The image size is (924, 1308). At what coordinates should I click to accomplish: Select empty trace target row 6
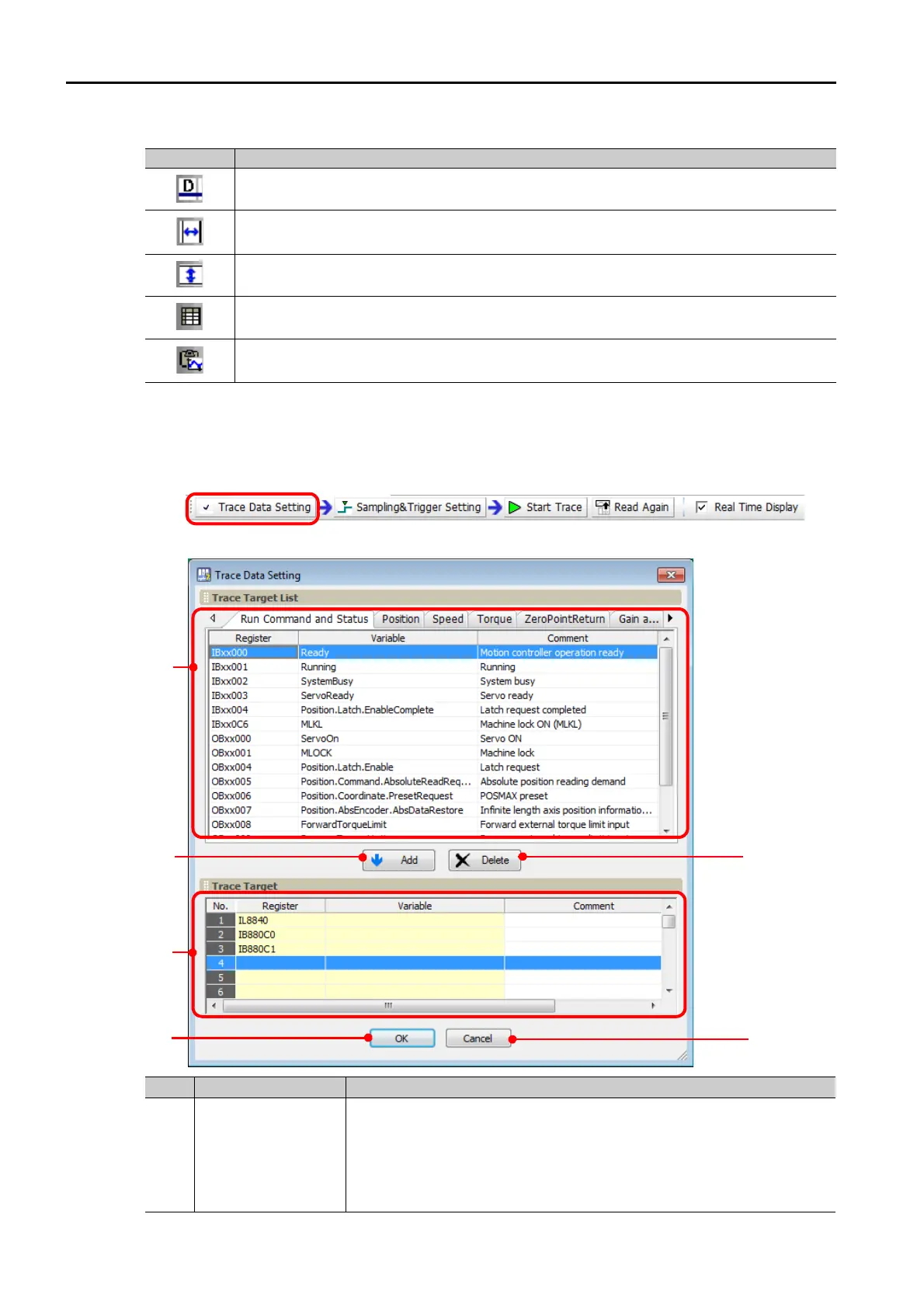tap(433, 992)
